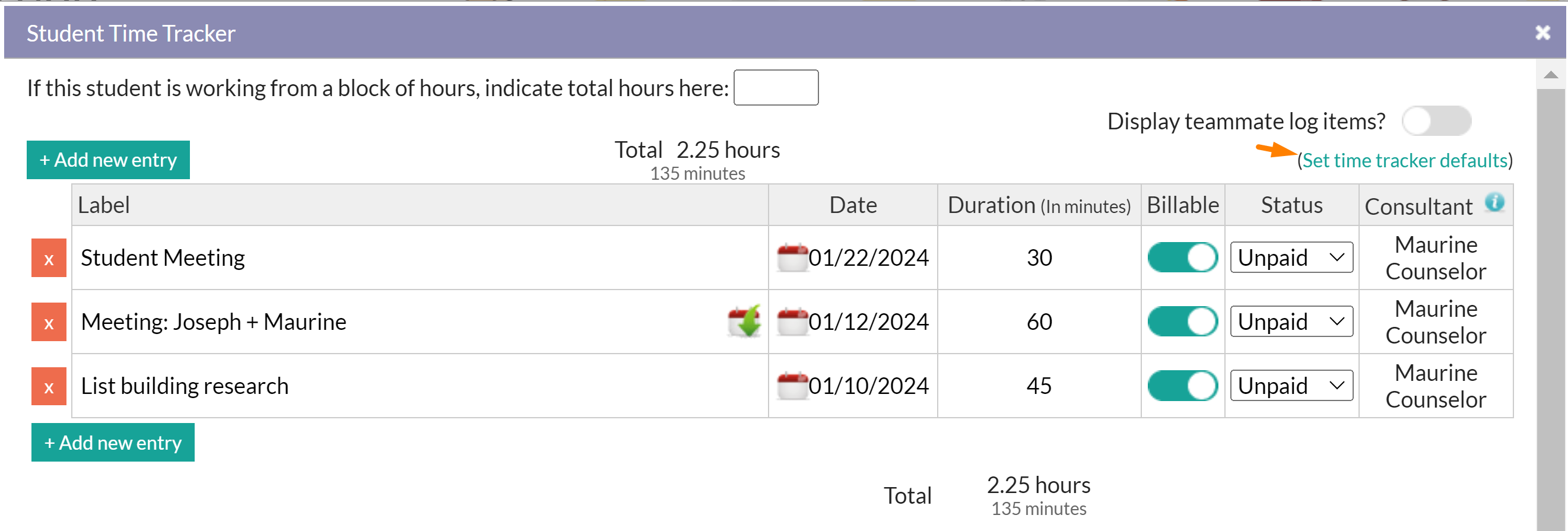Click the duration value 60
This screenshot has height=531, width=1568.
pyautogui.click(x=1039, y=322)
